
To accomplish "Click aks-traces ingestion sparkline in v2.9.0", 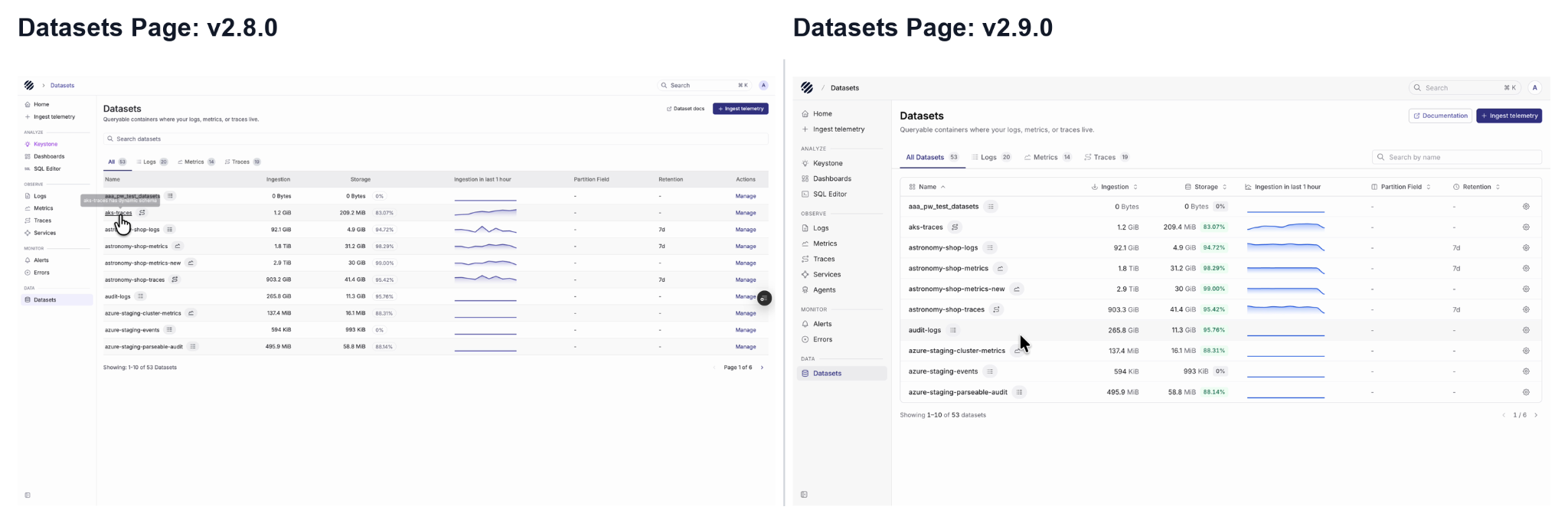I will pos(1285,227).
